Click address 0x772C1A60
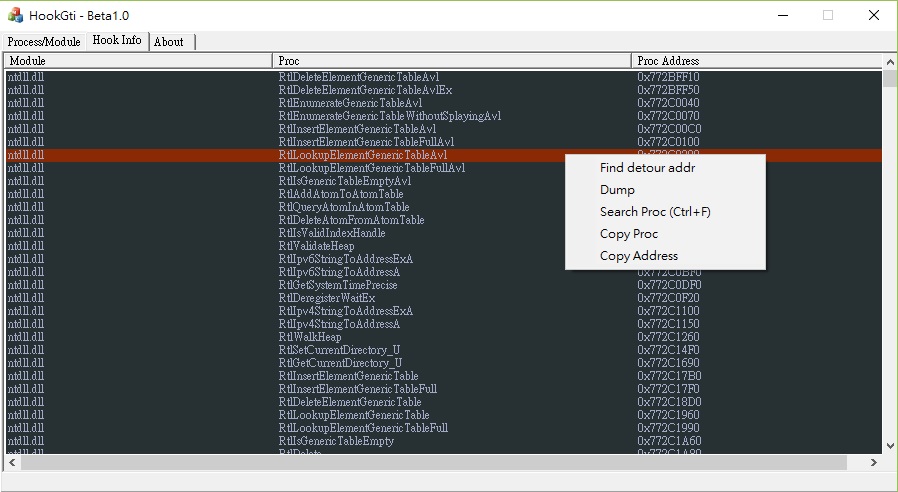Screen dimensions: 898x492 pyautogui.click(x=669, y=441)
